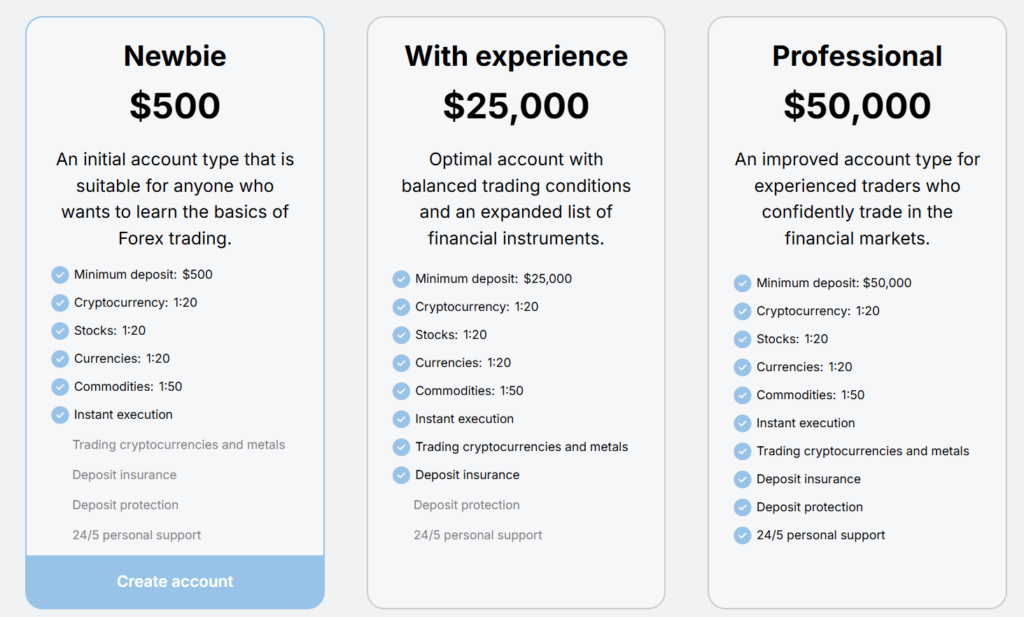
Task: Click the $25,000 price text
Action: click(x=516, y=106)
